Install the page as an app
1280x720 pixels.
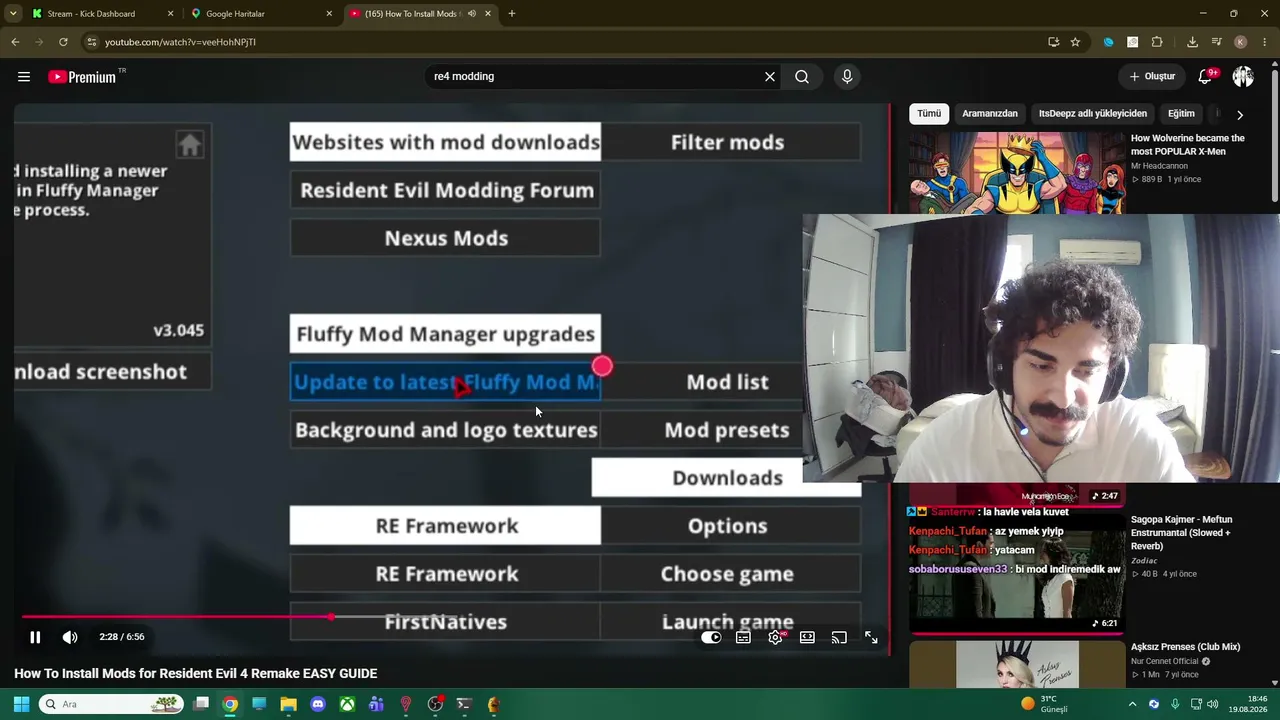pyautogui.click(x=1054, y=42)
